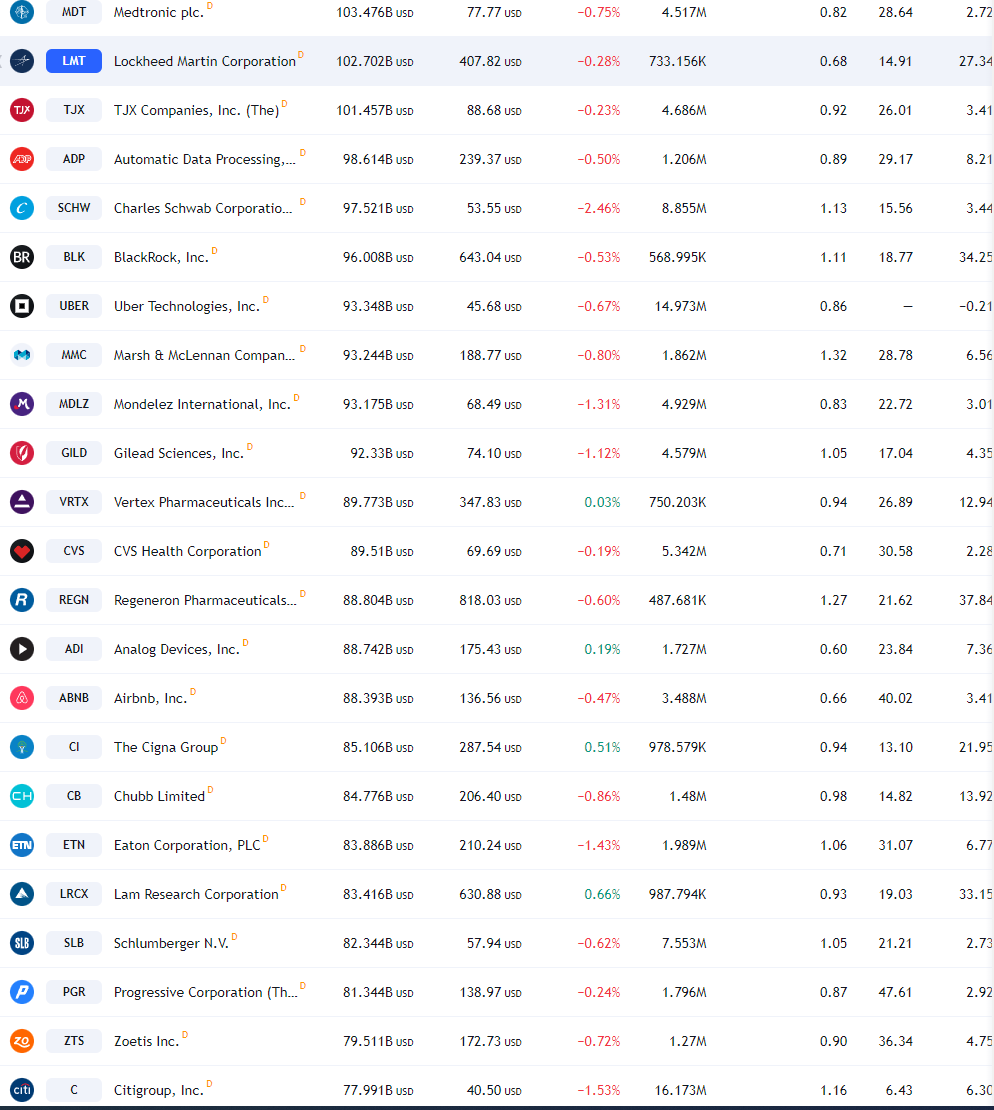Open the Vertex Pharmaceuticals Inc link
This screenshot has height=1110, width=994.
tap(204, 503)
